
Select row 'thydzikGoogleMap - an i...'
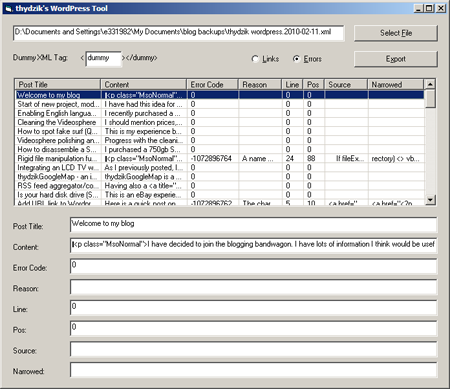pos(220,176)
